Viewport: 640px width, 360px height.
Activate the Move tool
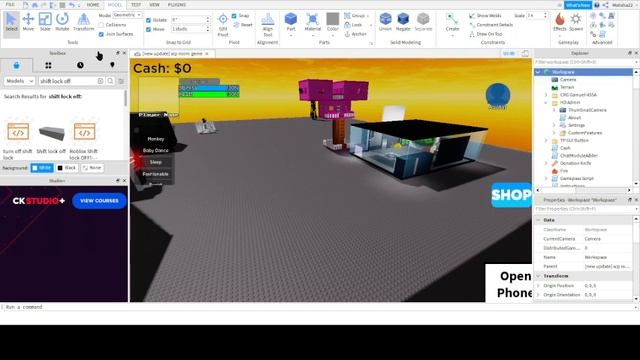(x=28, y=22)
